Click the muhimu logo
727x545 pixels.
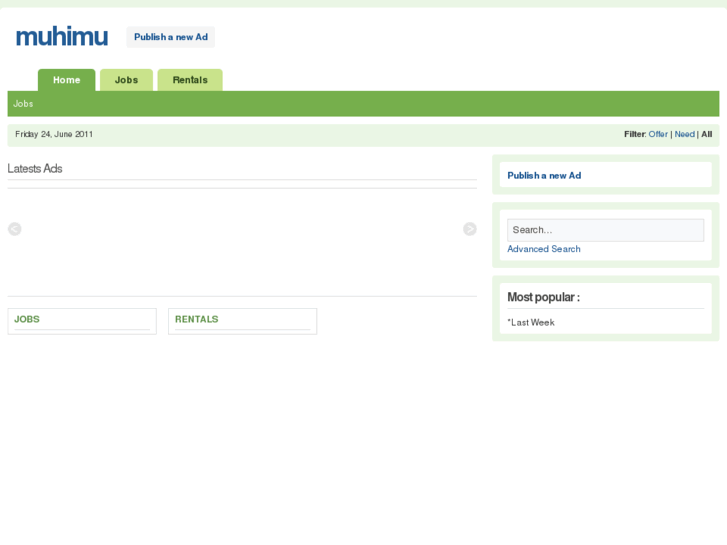pyautogui.click(x=62, y=37)
